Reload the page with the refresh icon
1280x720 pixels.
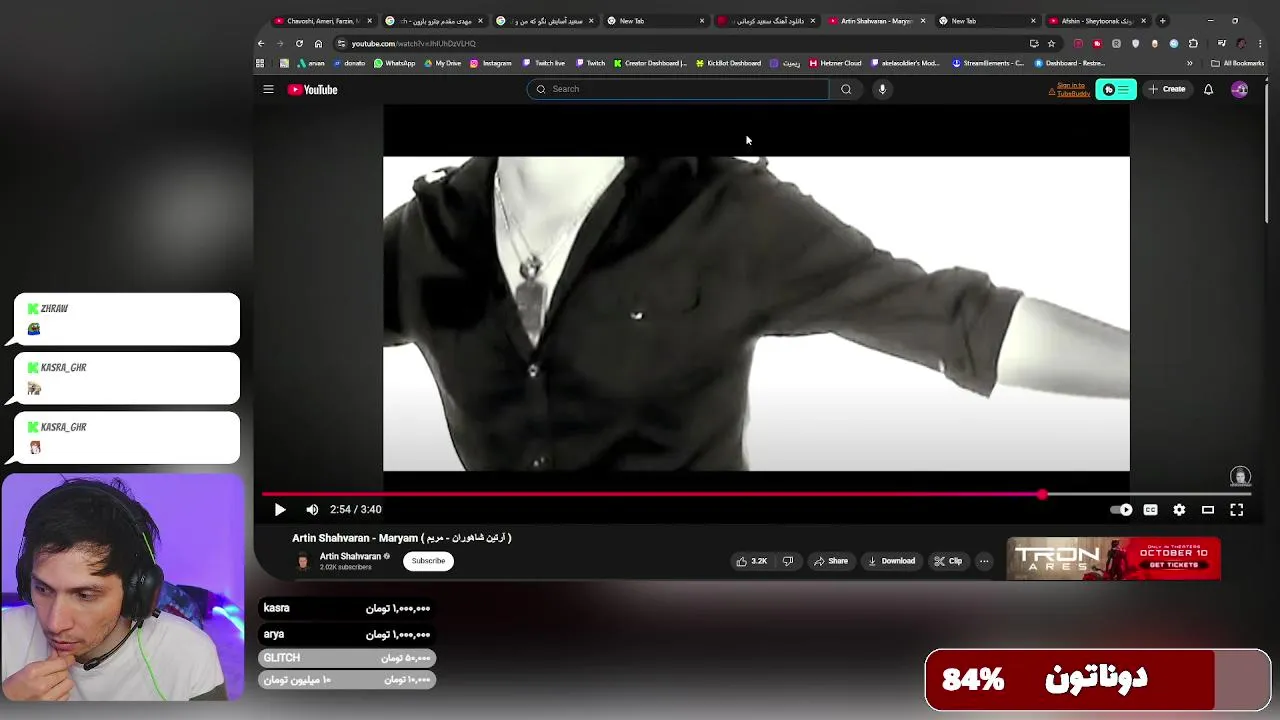pyautogui.click(x=299, y=43)
